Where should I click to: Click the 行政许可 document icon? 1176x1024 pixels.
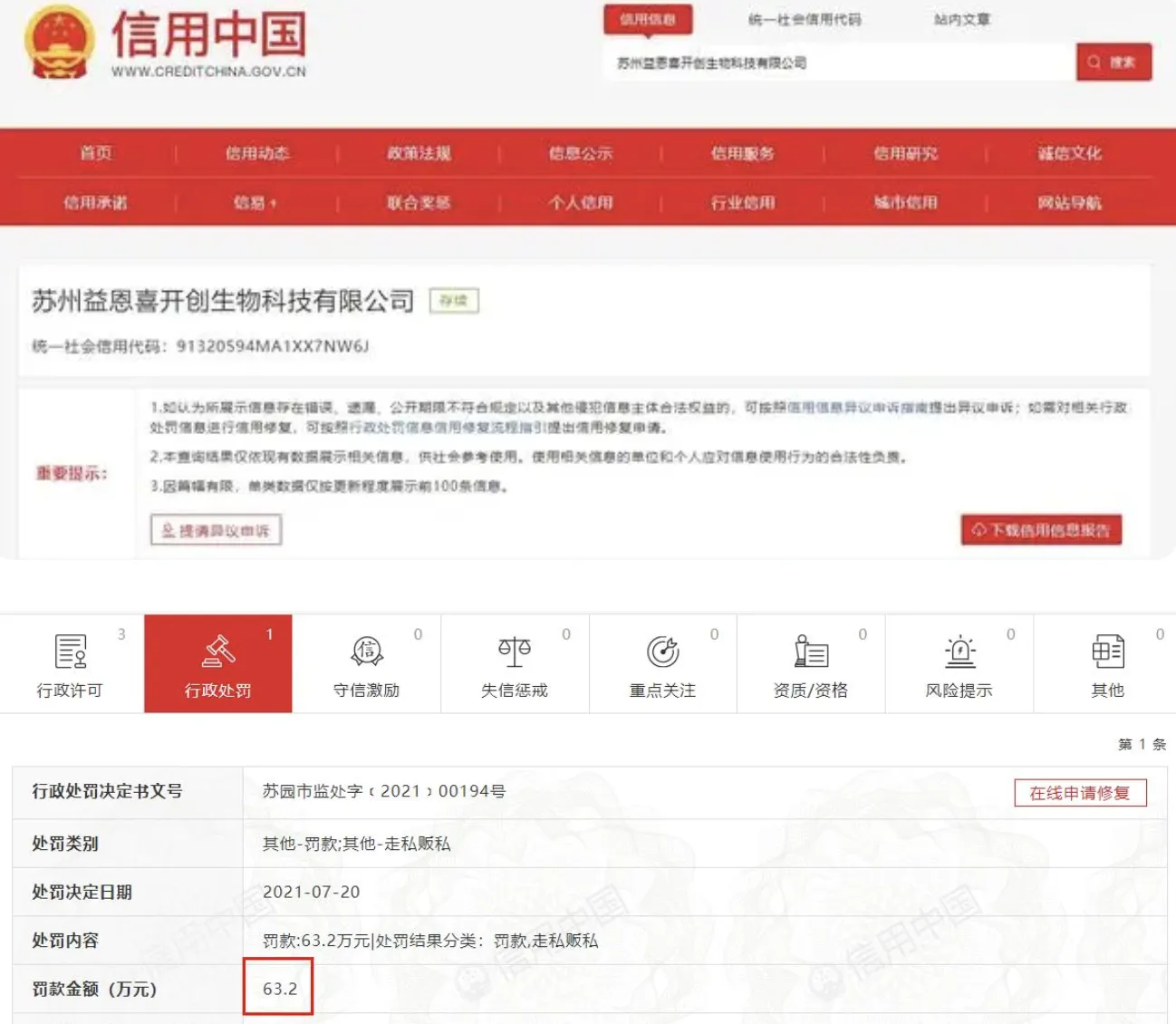pyautogui.click(x=71, y=652)
